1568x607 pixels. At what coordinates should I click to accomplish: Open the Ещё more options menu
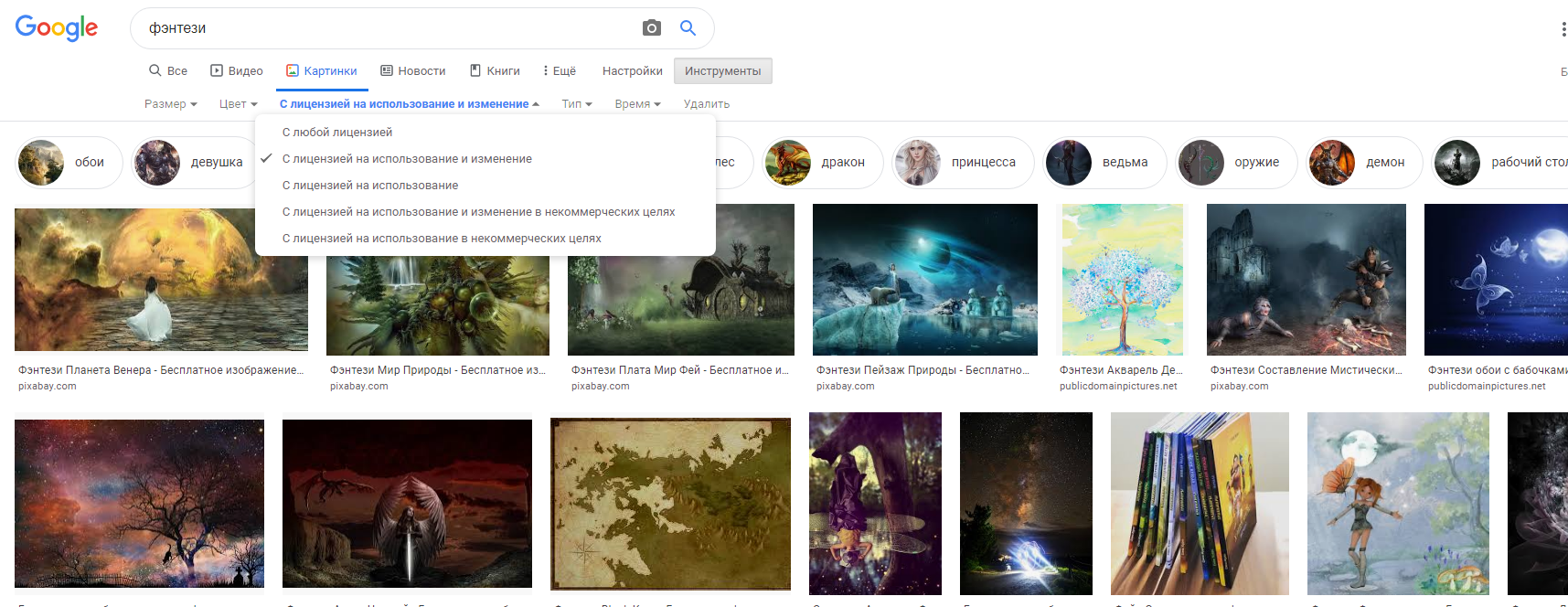point(560,71)
